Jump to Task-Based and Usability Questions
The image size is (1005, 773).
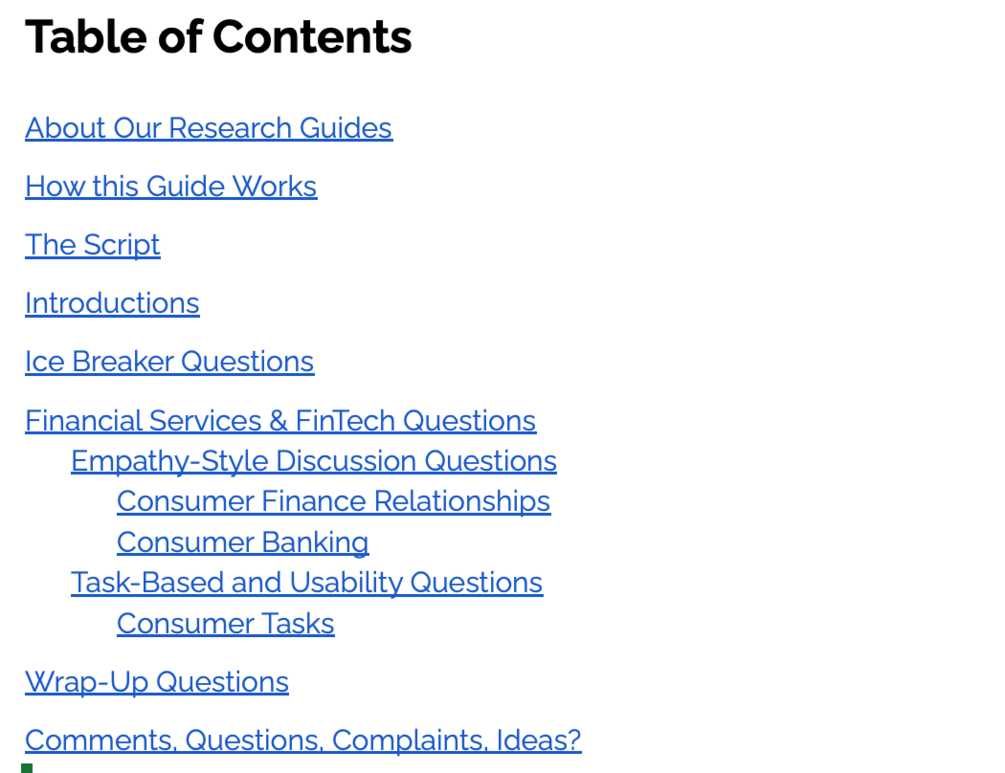[x=306, y=583]
